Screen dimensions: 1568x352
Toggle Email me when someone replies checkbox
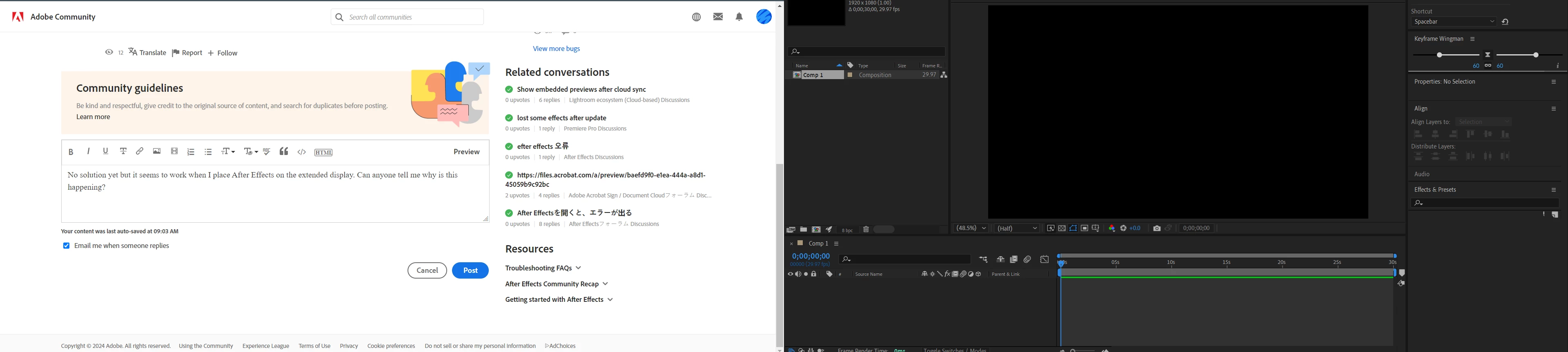tap(66, 246)
